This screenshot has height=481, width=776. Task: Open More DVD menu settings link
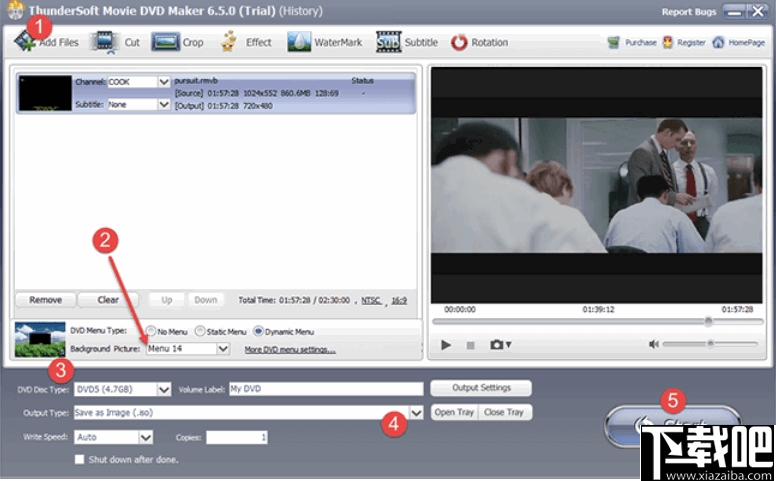[290, 350]
